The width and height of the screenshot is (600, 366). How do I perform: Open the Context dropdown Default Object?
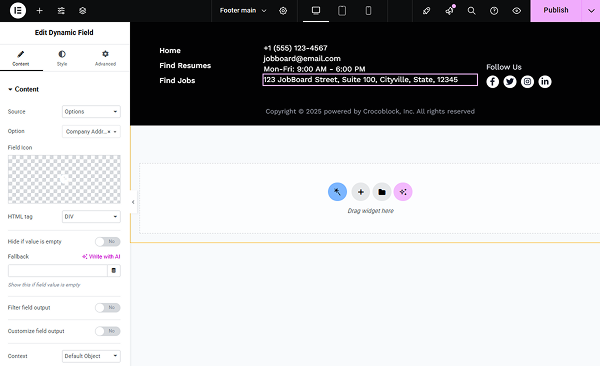(x=91, y=356)
